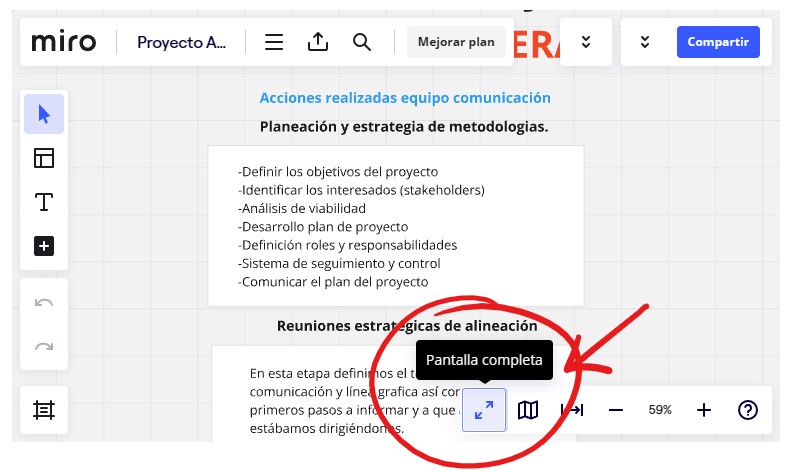Open the search magnifier icon

click(361, 42)
